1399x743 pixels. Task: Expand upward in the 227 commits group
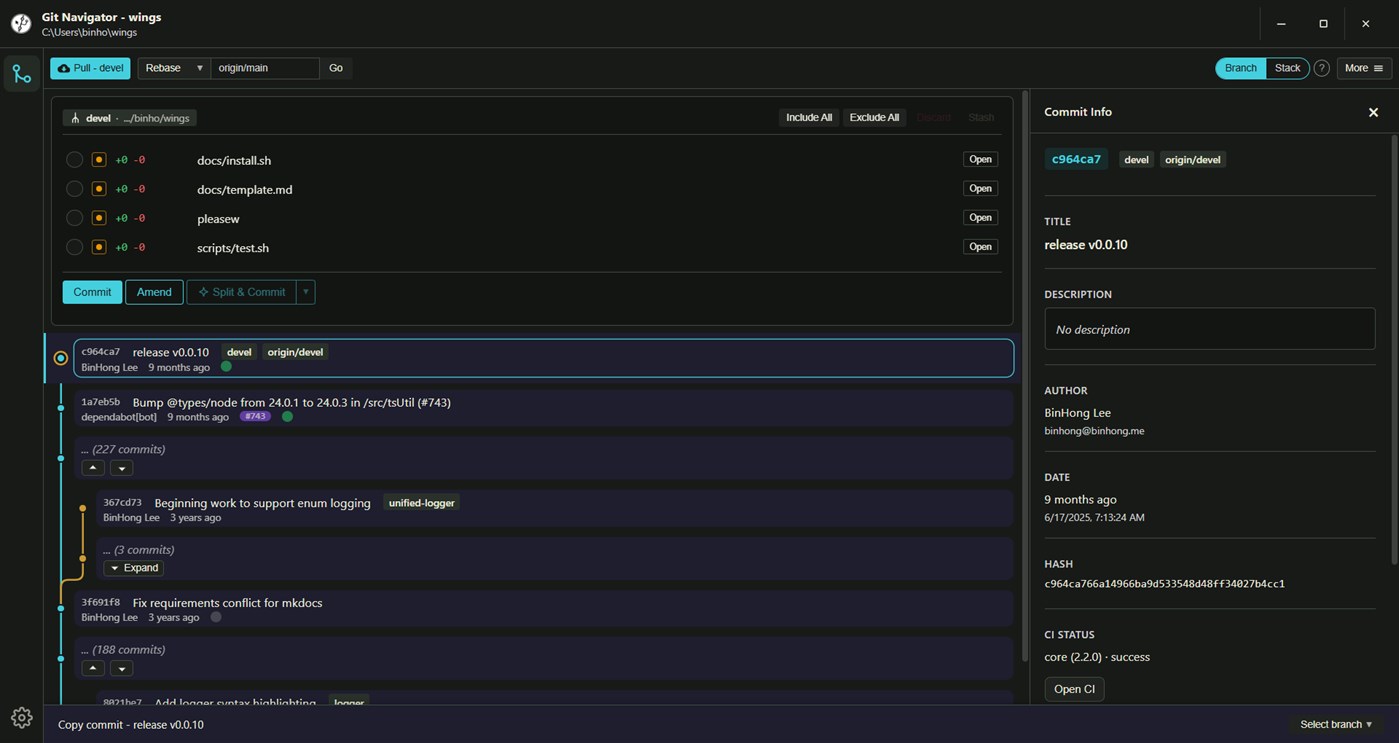pyautogui.click(x=93, y=468)
